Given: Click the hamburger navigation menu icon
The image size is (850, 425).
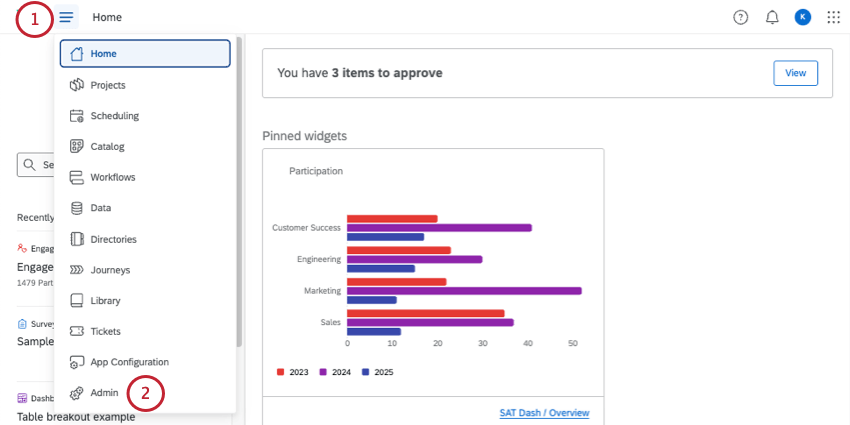Looking at the screenshot, I should 66,17.
